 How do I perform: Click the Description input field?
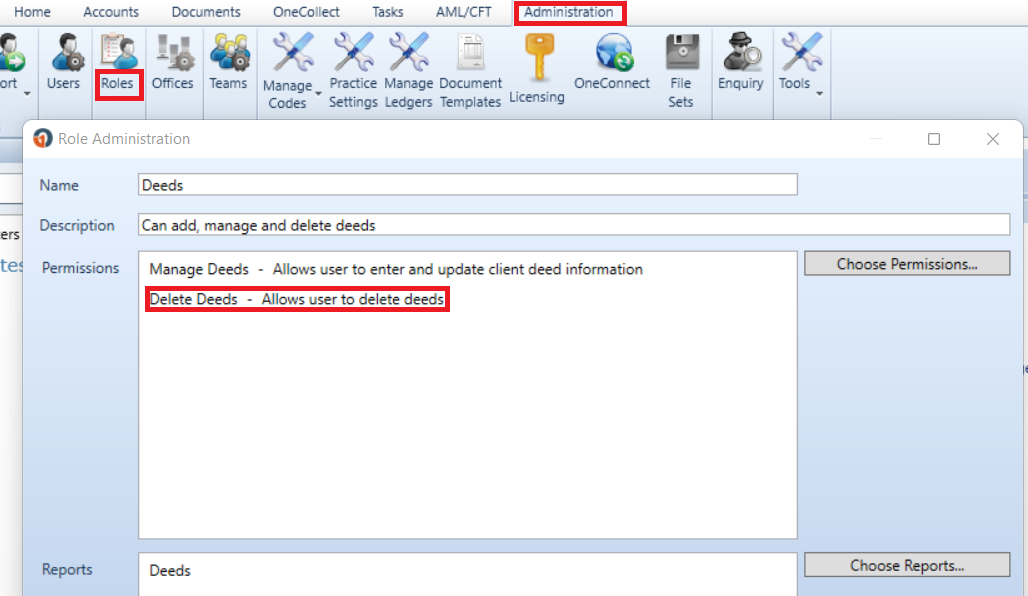[x=574, y=225]
